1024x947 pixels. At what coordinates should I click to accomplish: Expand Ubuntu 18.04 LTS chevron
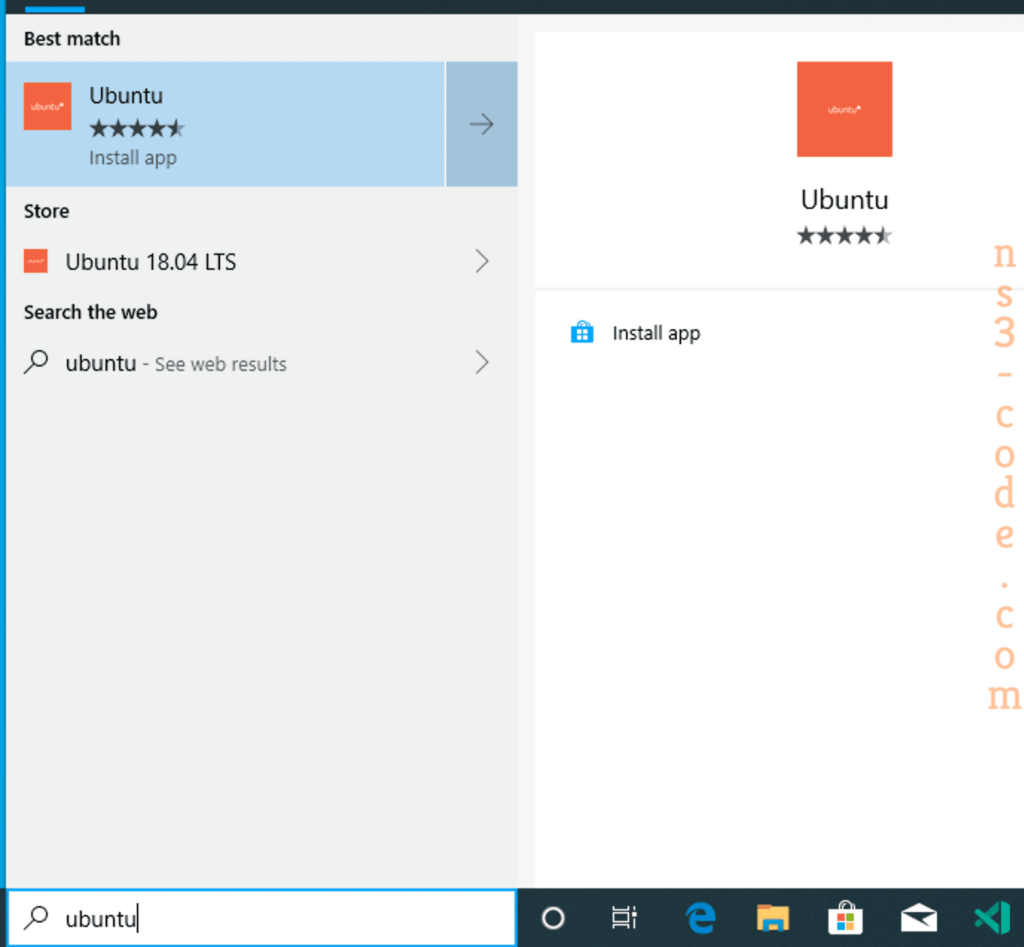click(x=482, y=261)
